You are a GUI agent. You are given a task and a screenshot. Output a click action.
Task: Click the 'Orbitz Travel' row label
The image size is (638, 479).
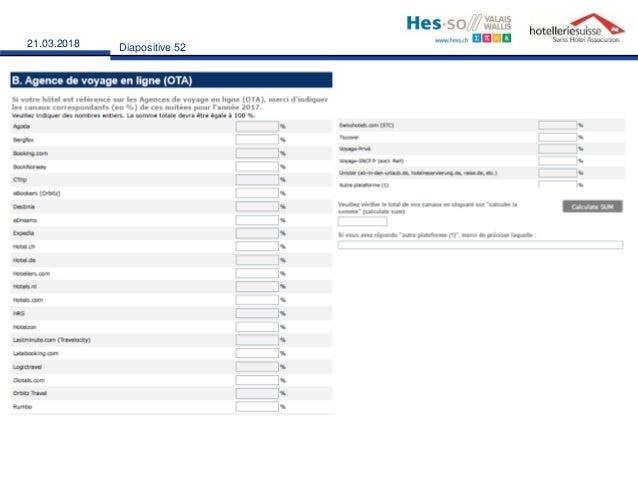(30, 393)
